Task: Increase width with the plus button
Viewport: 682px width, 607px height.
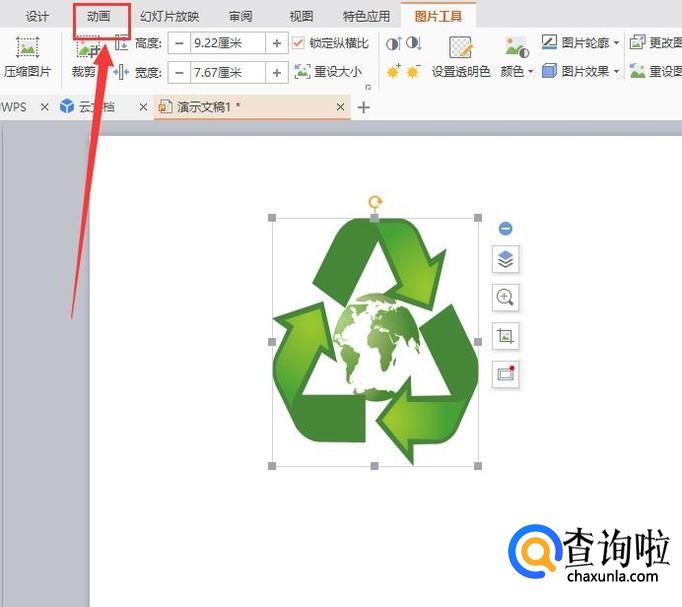Action: (x=277, y=73)
